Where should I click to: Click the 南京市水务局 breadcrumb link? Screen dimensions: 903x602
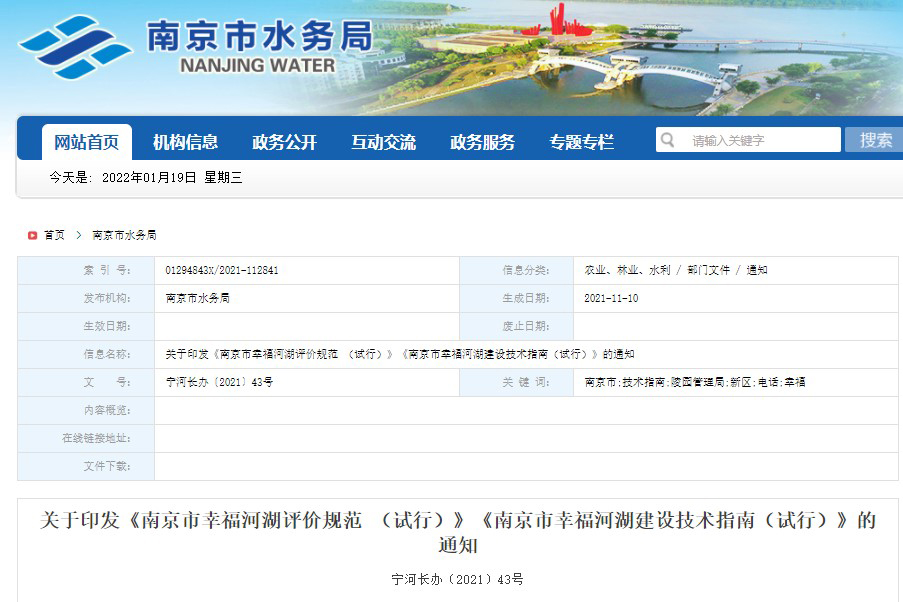click(124, 235)
